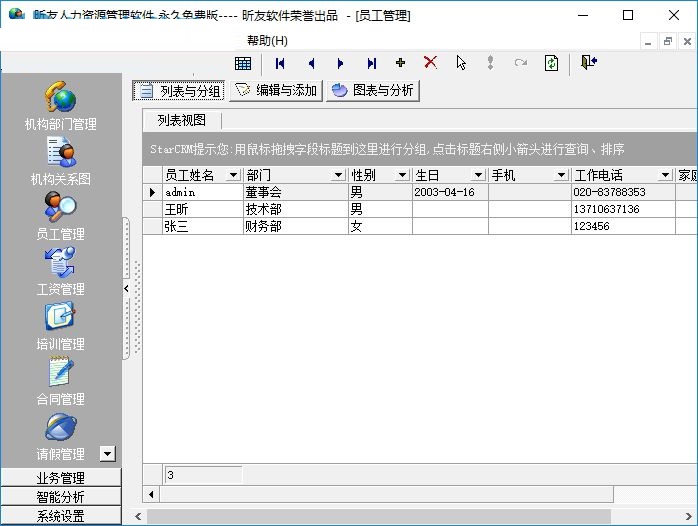Open the grid view toolbar icon
698x526 pixels.
tap(243, 64)
